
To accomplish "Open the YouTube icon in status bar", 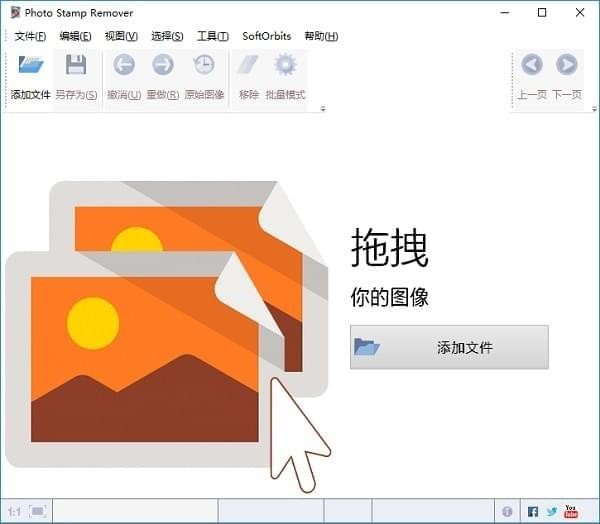I will pyautogui.click(x=571, y=511).
